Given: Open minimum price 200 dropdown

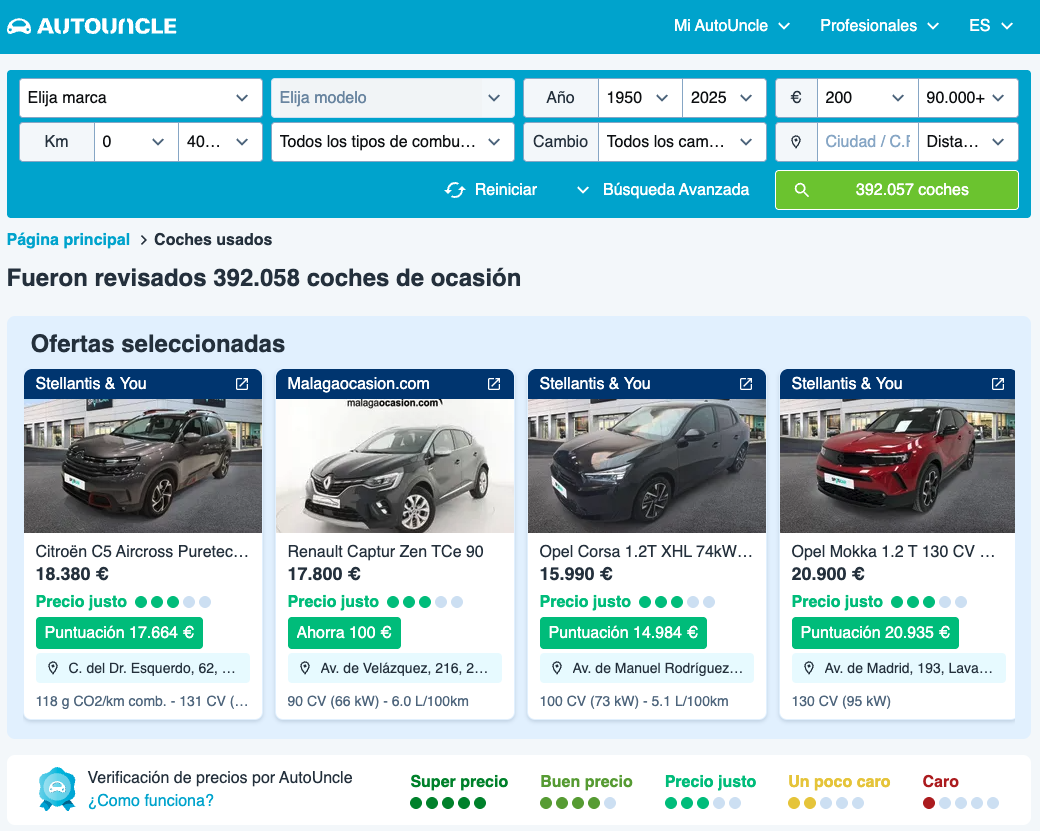Looking at the screenshot, I should (x=868, y=97).
